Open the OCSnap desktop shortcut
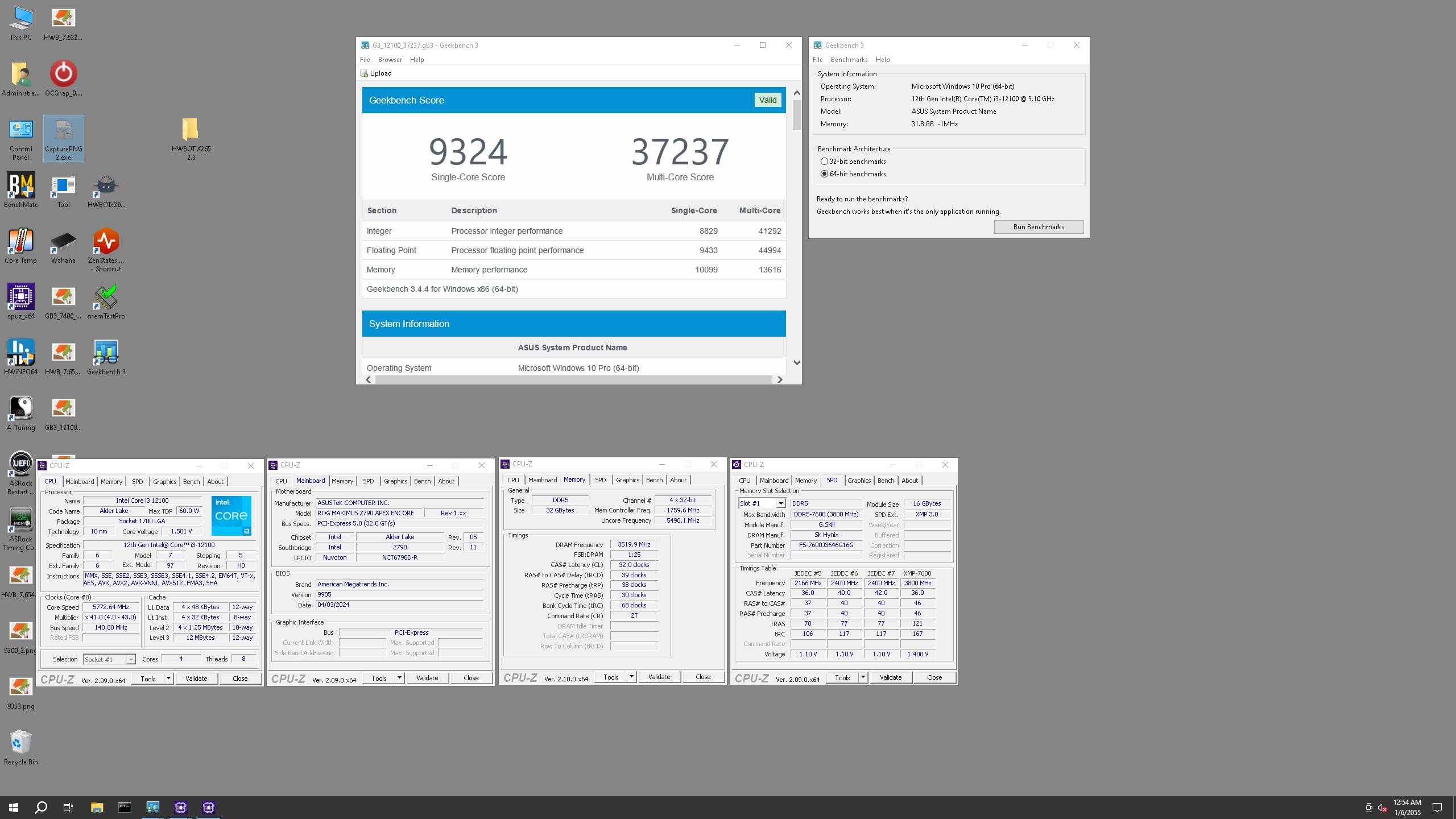The height and width of the screenshot is (819, 1456). [63, 78]
